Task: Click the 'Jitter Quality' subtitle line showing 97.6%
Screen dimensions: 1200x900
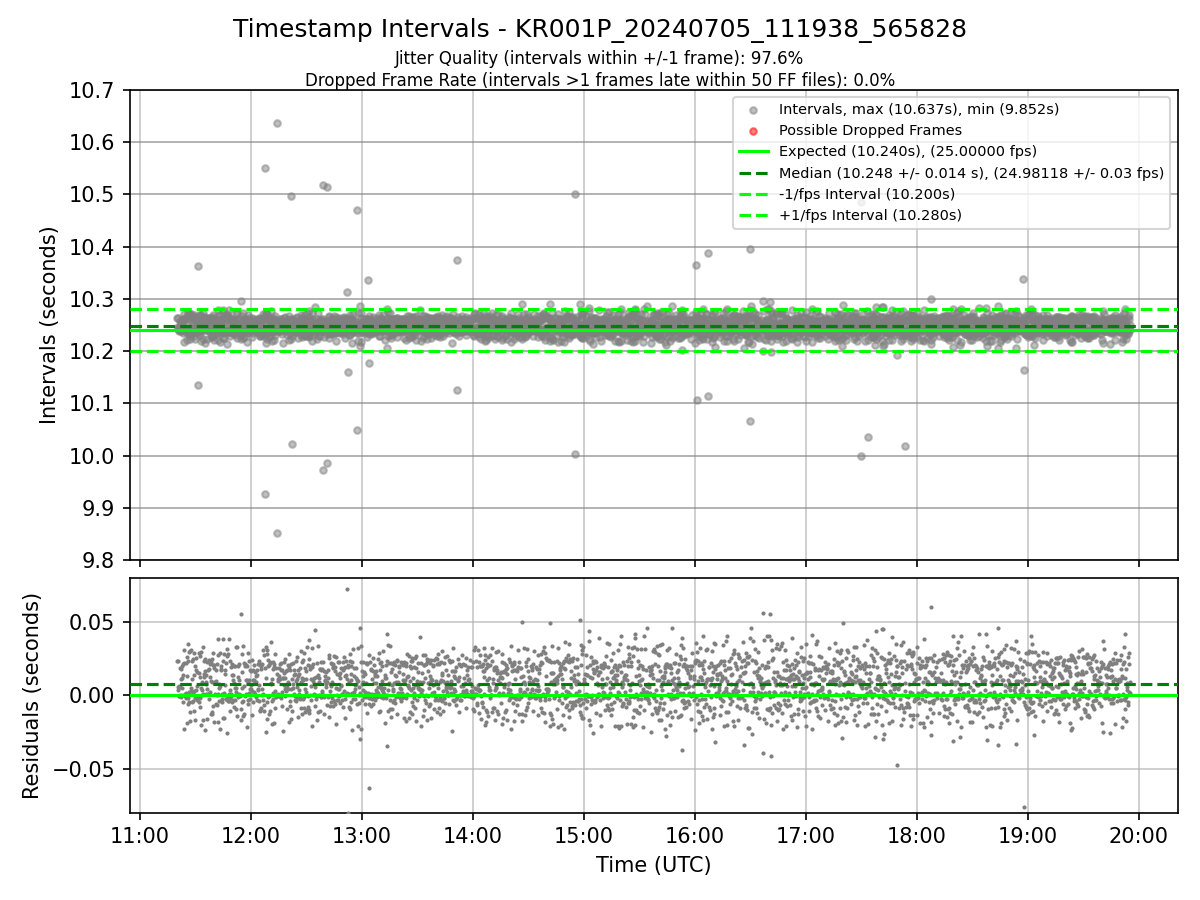Action: [599, 59]
